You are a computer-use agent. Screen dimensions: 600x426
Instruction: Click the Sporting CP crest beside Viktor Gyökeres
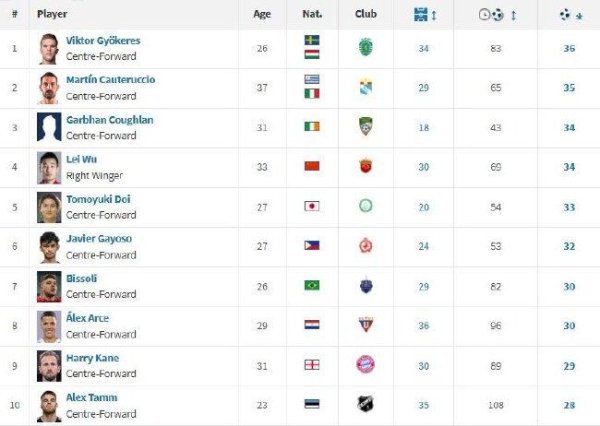(365, 47)
